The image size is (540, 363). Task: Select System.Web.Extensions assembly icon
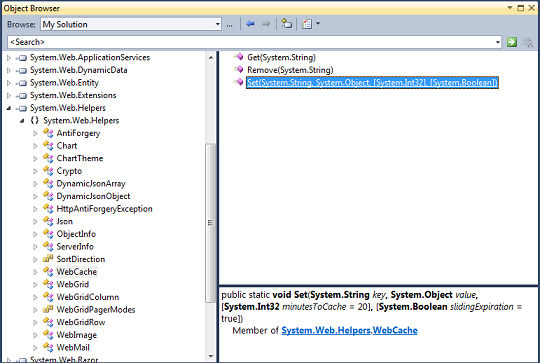[x=22, y=96]
